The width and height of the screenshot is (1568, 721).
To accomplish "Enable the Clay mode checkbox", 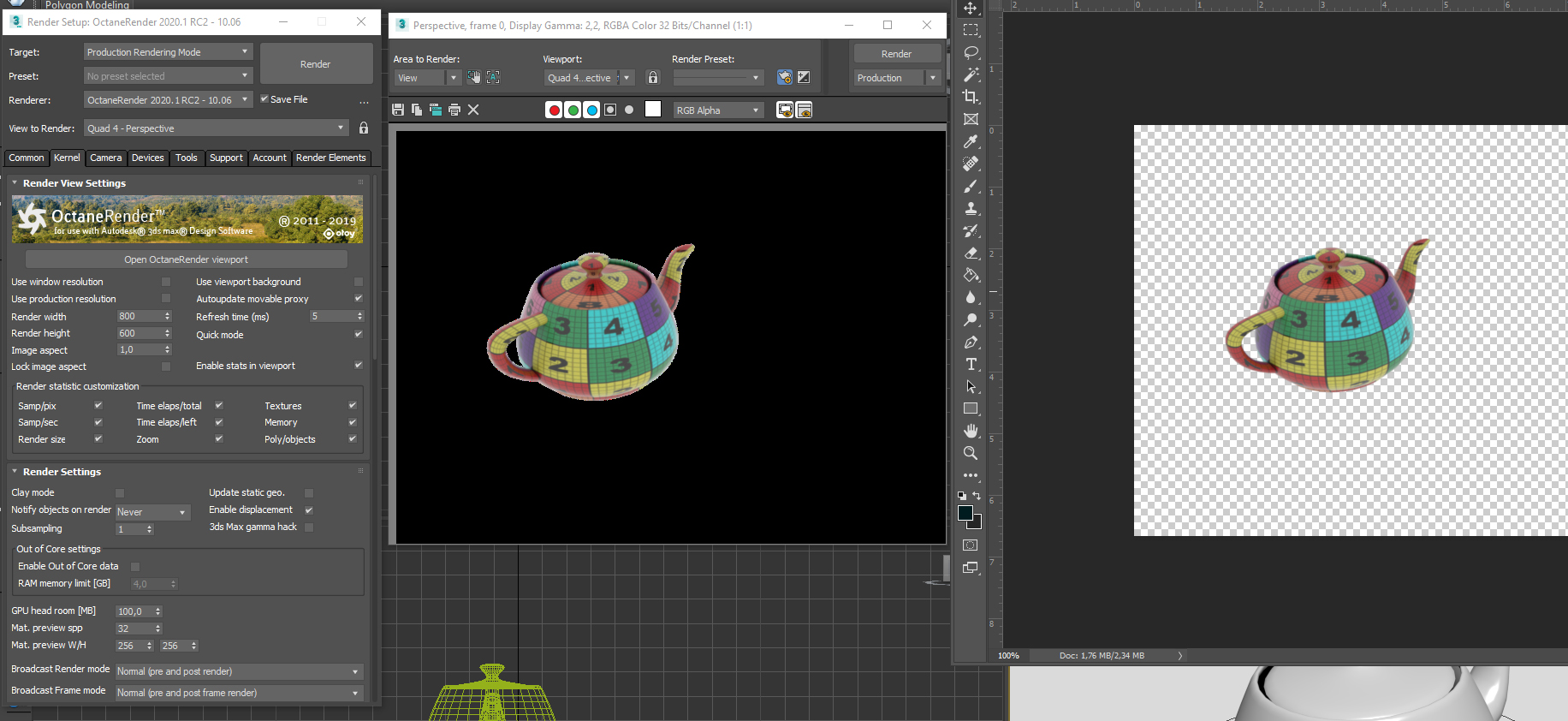I will tap(120, 493).
